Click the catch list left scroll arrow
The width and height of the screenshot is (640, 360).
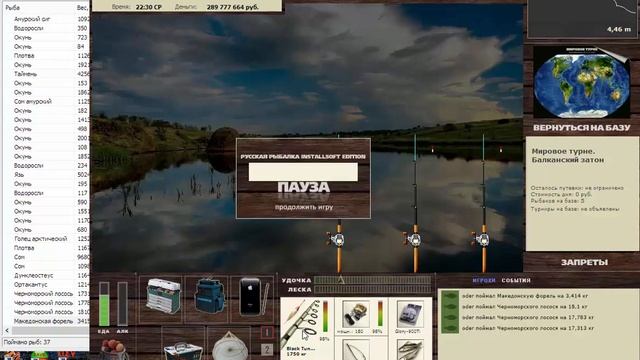click(7, 331)
